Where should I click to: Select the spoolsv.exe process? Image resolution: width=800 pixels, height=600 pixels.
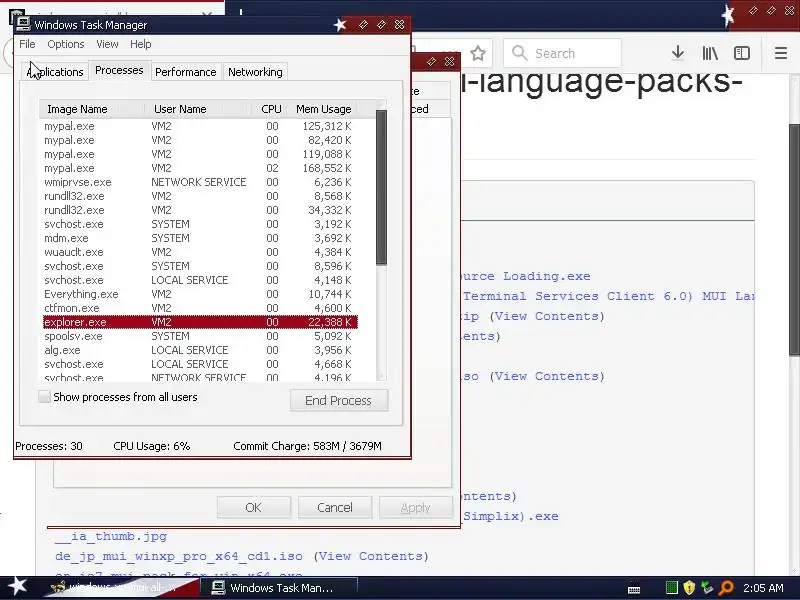coord(200,336)
